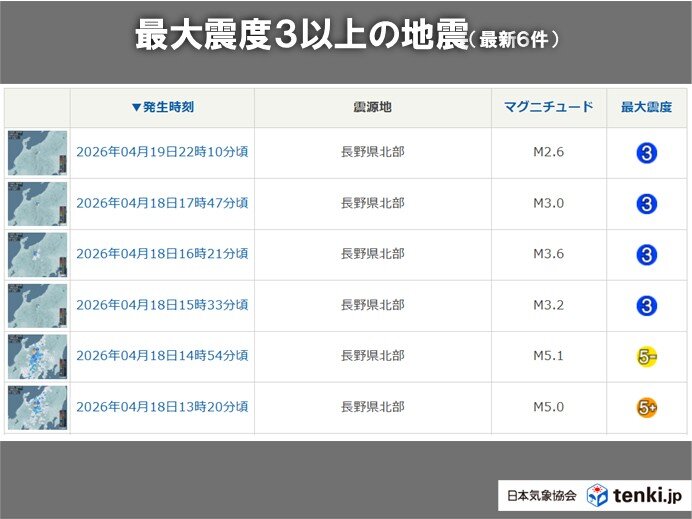Open 2026年04月18日14時54分頃 earthquake link

tap(162, 356)
